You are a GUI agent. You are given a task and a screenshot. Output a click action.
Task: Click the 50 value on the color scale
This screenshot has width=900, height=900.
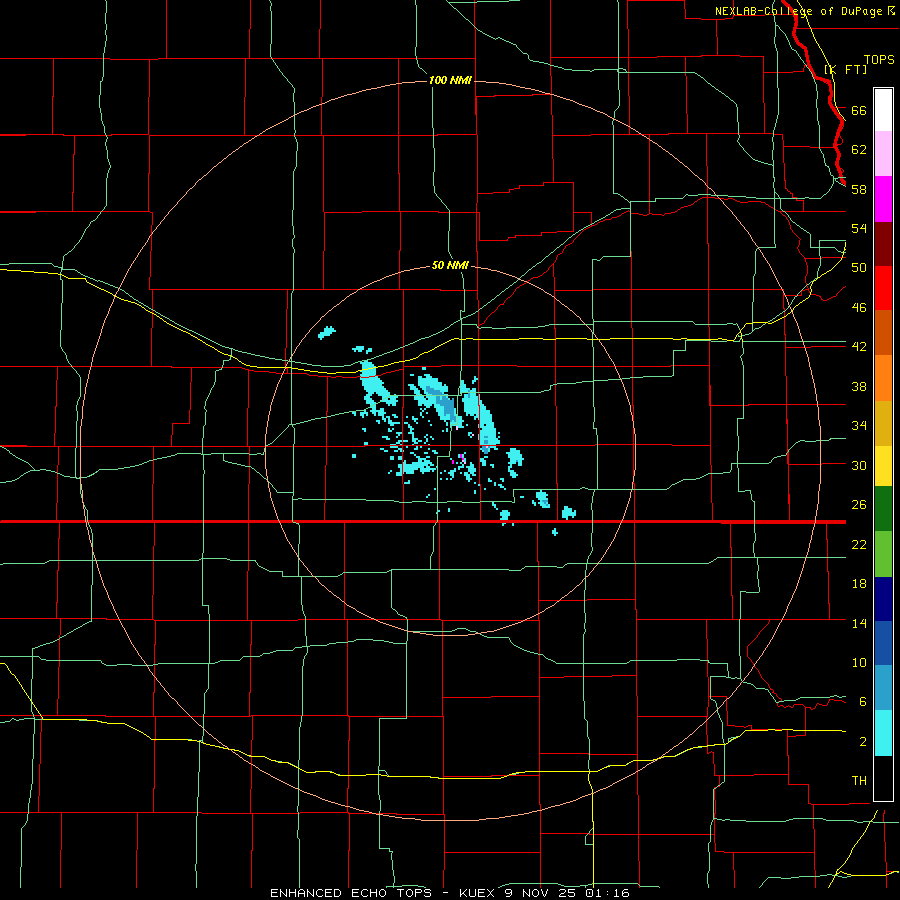tap(859, 267)
